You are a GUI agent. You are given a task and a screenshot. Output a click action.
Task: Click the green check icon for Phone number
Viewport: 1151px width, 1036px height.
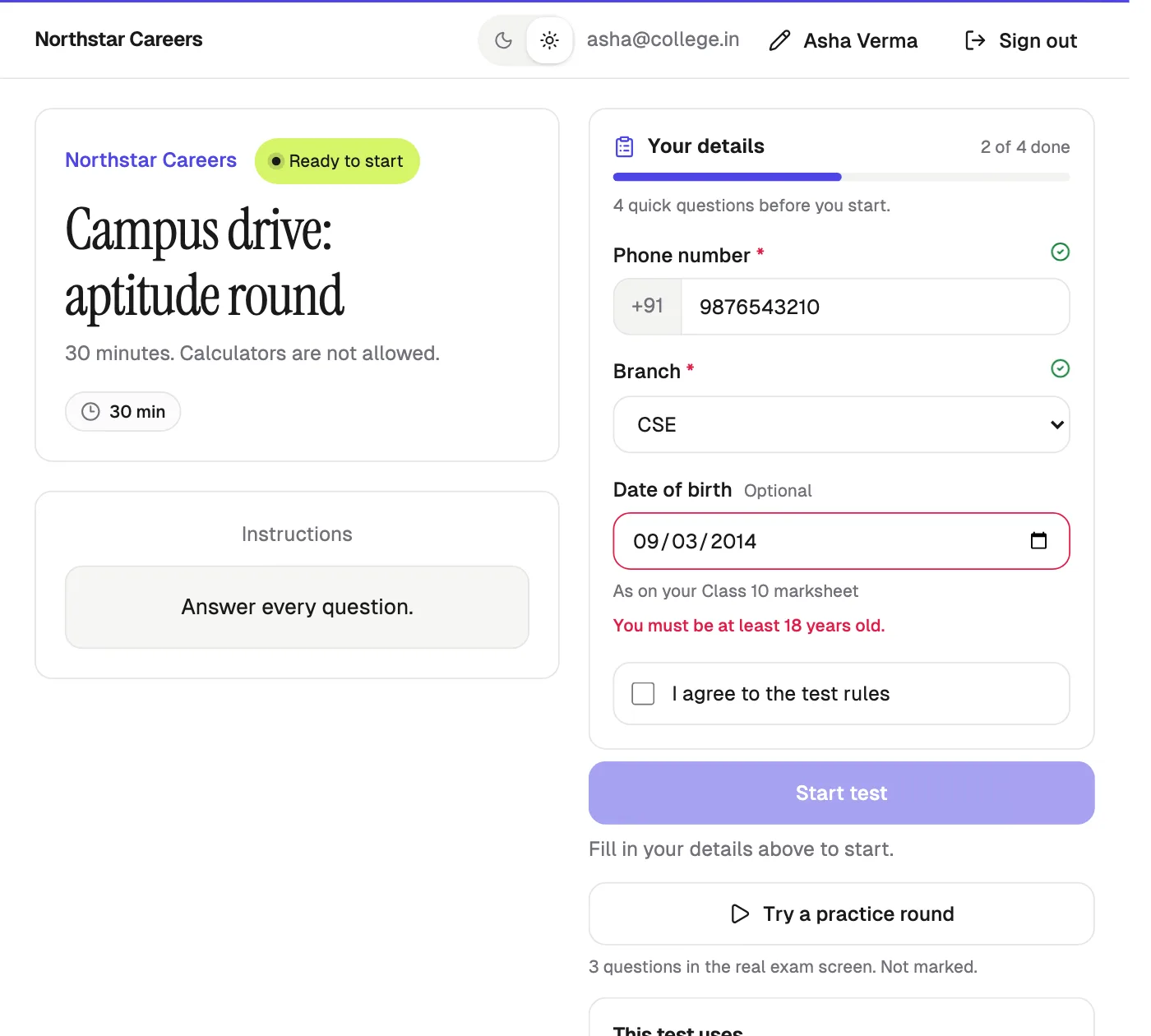pos(1061,252)
